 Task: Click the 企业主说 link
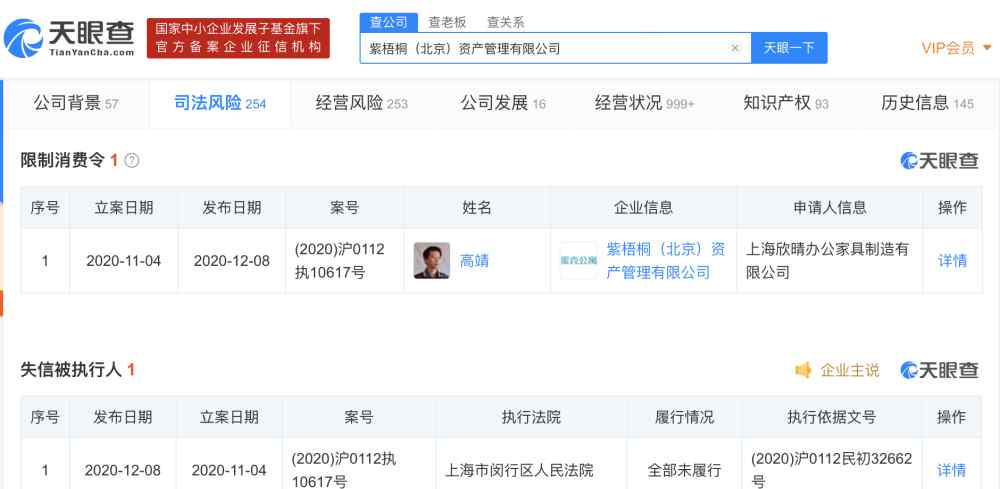(x=849, y=370)
